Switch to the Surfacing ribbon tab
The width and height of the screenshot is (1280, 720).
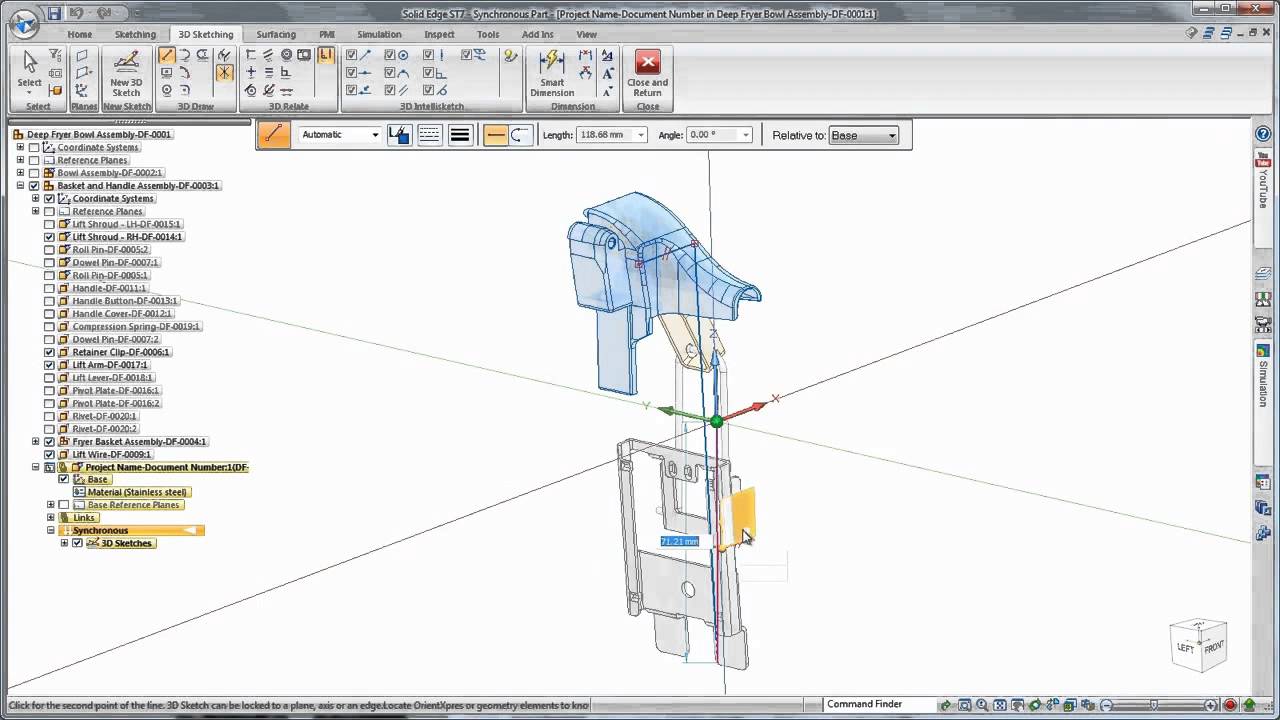coord(276,34)
